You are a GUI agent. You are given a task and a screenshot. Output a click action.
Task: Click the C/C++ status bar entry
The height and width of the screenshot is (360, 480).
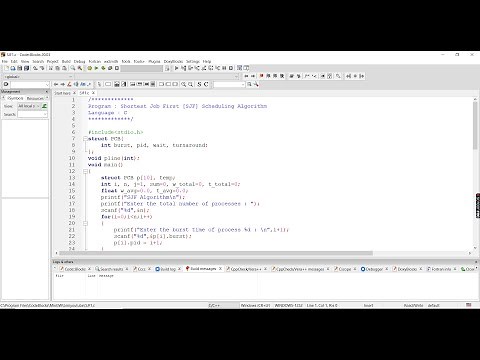pyautogui.click(x=214, y=305)
